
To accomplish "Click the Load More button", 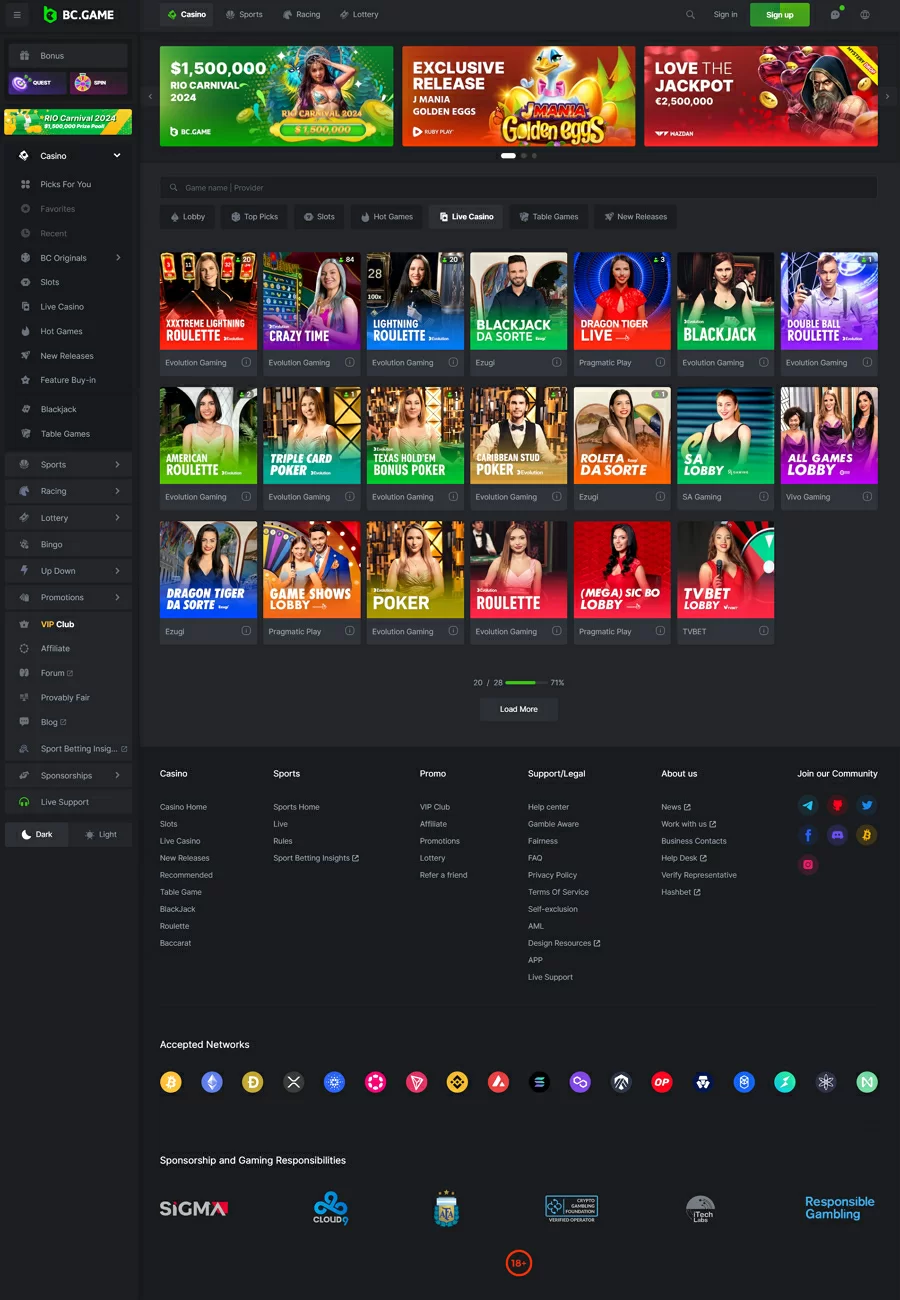I will (x=518, y=709).
